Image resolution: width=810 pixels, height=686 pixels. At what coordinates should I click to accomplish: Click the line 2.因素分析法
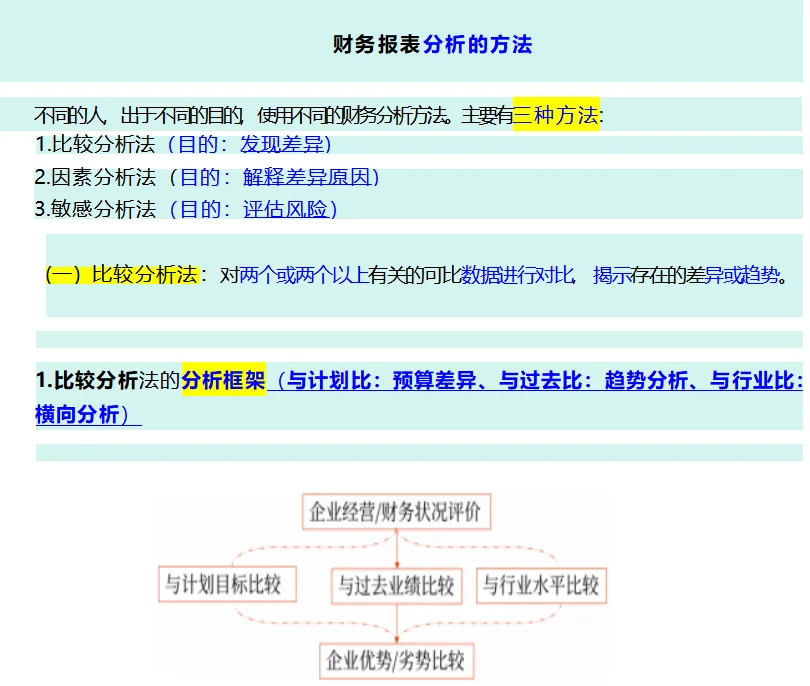pyautogui.click(x=94, y=177)
